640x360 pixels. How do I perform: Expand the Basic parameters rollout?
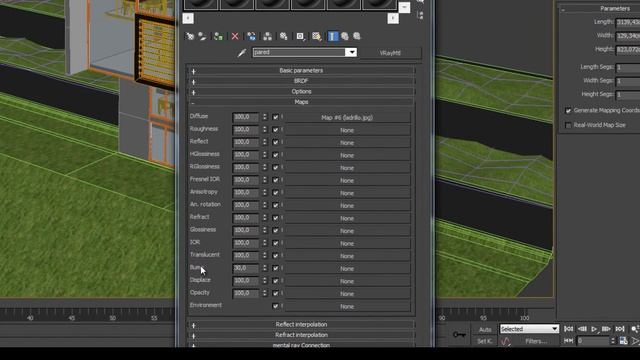pos(301,71)
